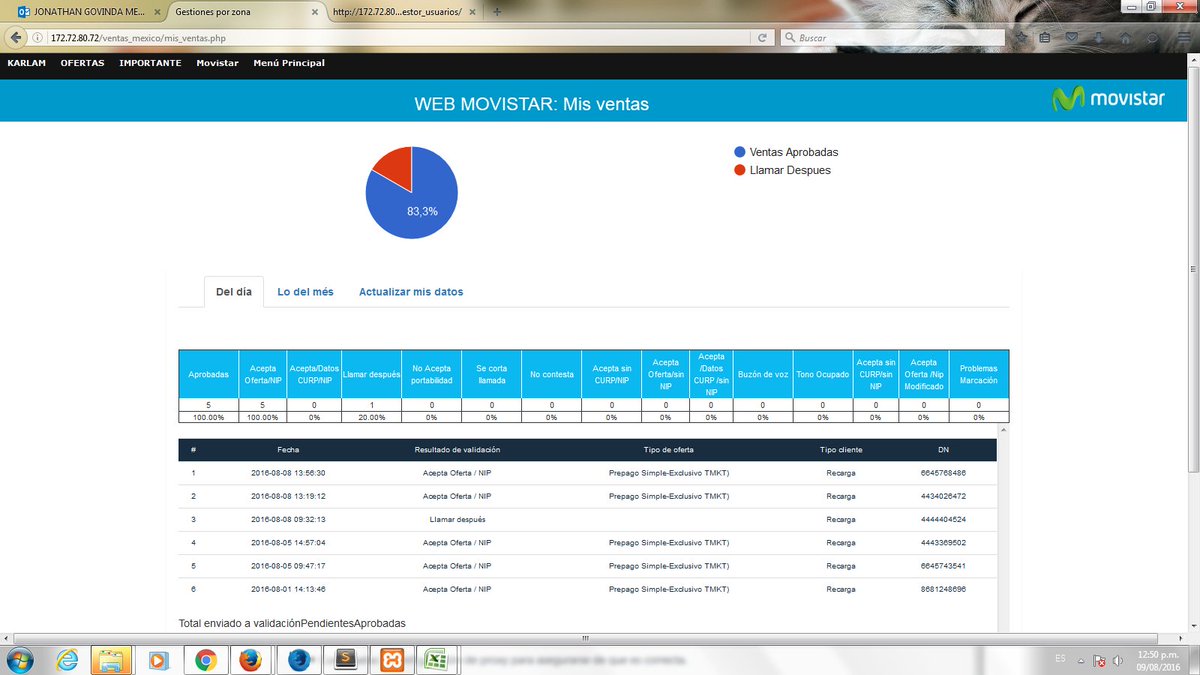Reload the mis_ventas.php page
Image resolution: width=1200 pixels, height=675 pixels.
(x=764, y=37)
